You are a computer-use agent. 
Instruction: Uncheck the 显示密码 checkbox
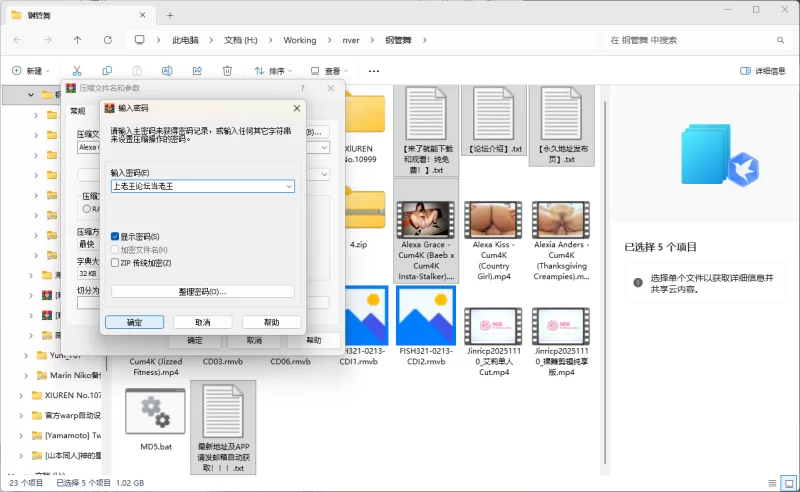point(115,236)
